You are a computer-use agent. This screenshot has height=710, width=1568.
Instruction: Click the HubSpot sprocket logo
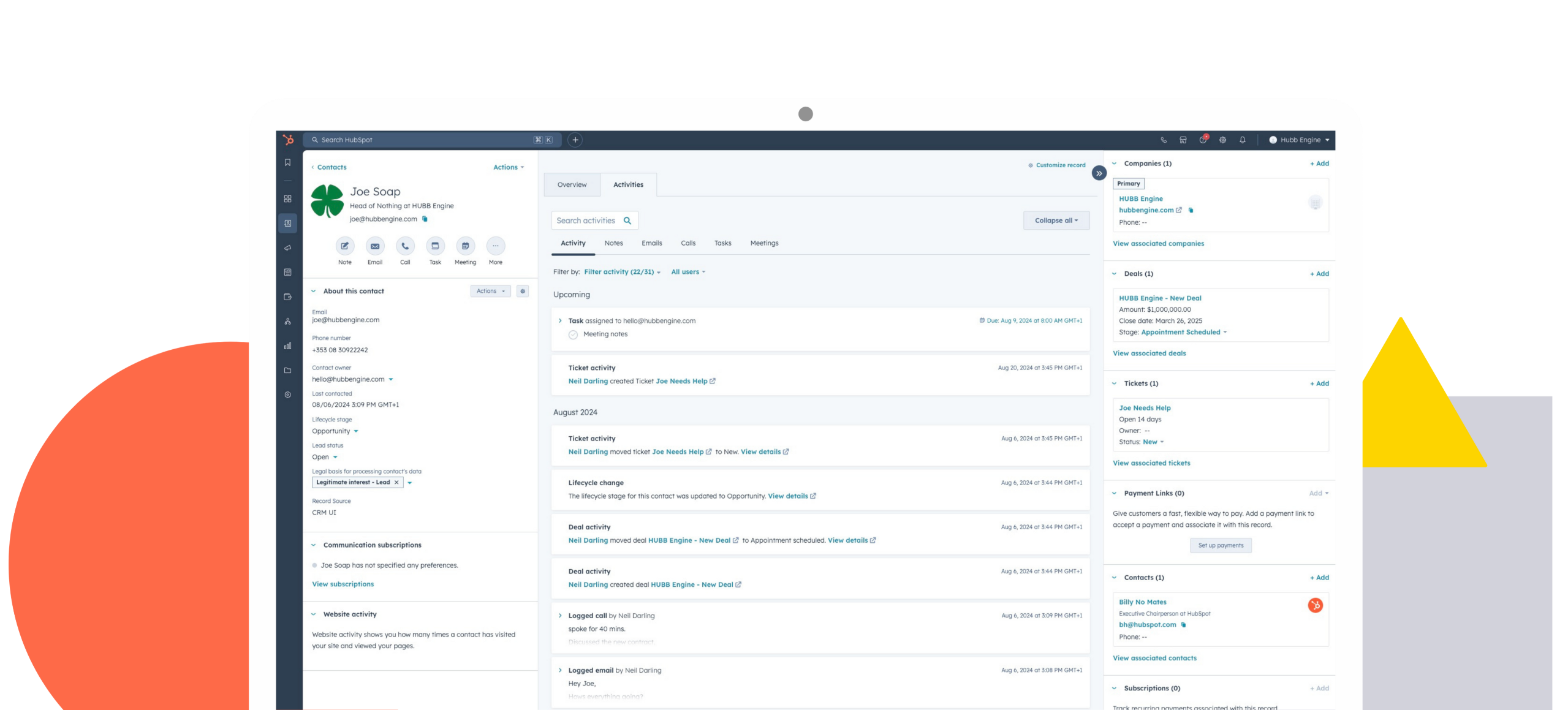289,140
